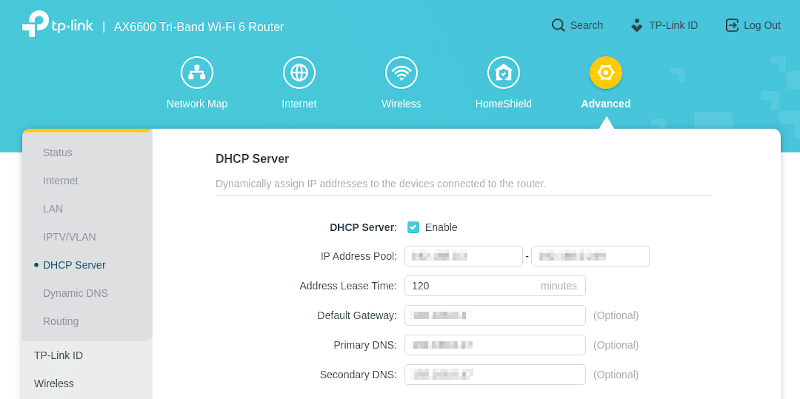800x399 pixels.
Task: Click the DHCP Server section heading
Action: click(252, 159)
